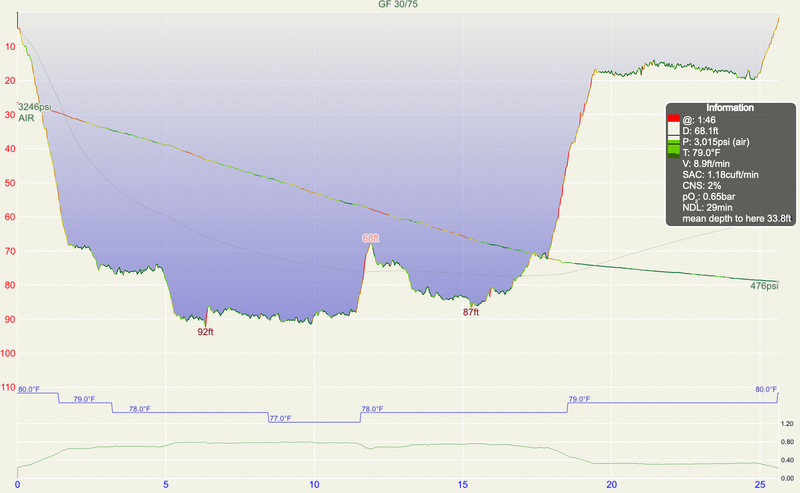Image resolution: width=800 pixels, height=493 pixels.
Task: Click the 92ft maximum depth marker
Action: tap(207, 329)
